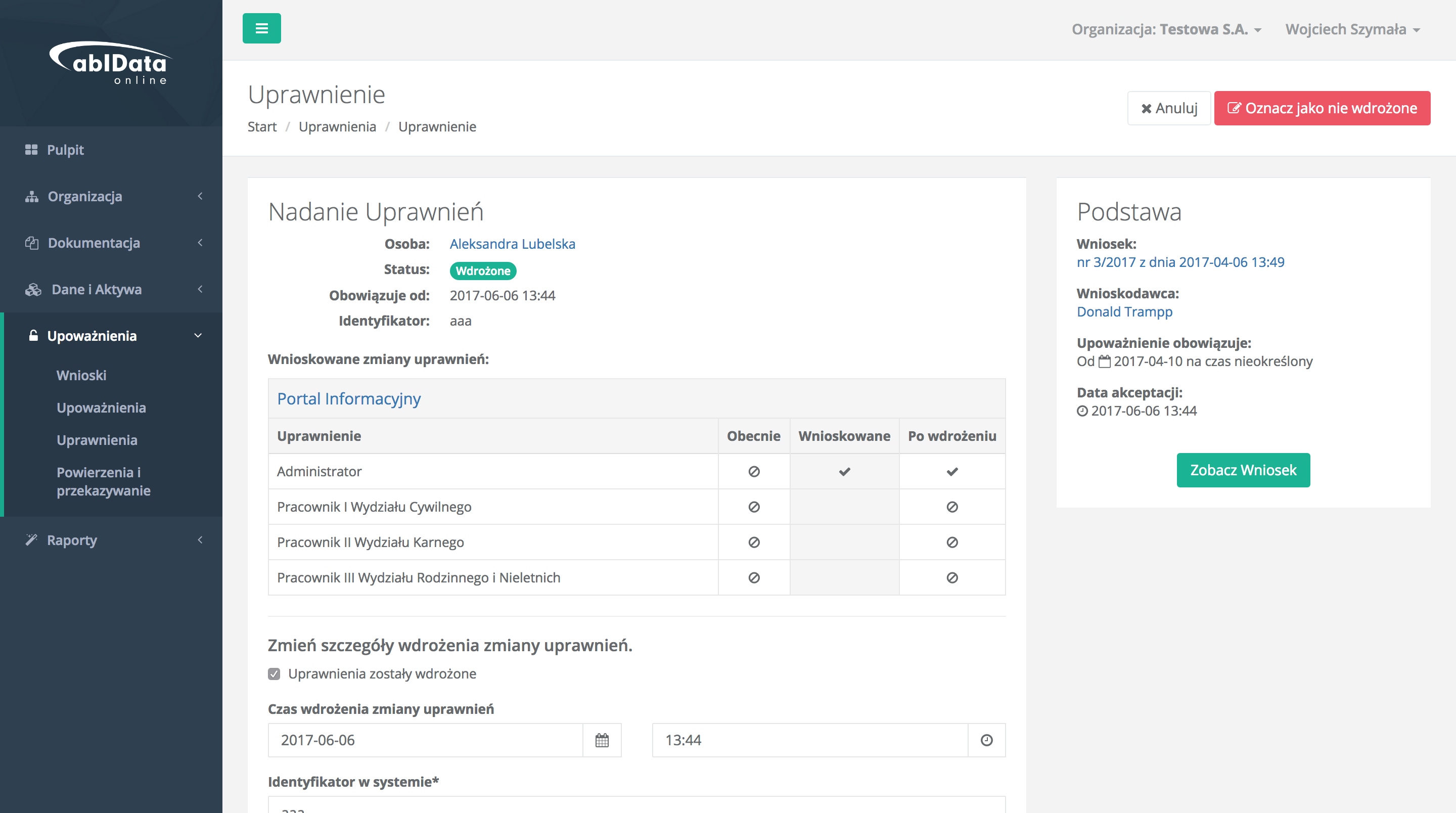Click Pracownik I Wydziału Cywilnego Obecnie icon
This screenshot has width=1456, height=813.
(x=754, y=507)
